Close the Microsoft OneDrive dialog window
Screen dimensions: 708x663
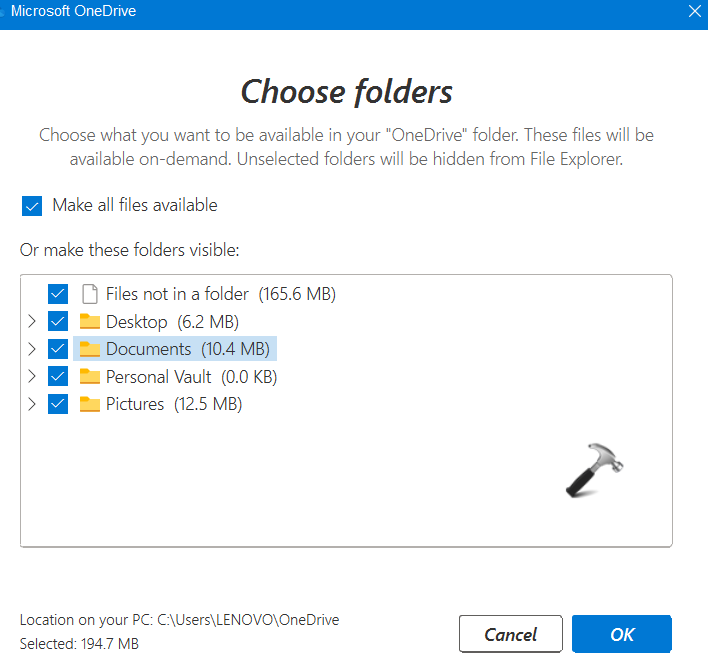coord(695,11)
